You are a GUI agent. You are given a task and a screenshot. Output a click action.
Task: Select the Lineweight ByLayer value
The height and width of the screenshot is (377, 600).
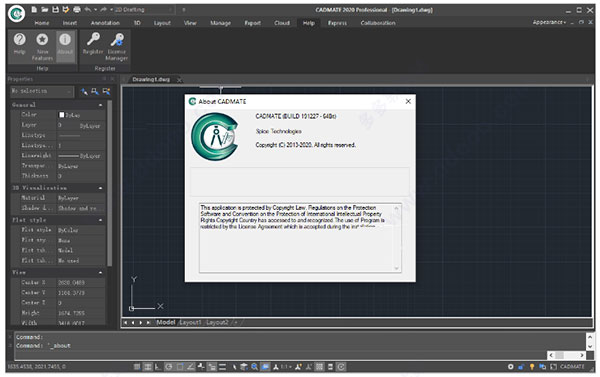pyautogui.click(x=80, y=156)
